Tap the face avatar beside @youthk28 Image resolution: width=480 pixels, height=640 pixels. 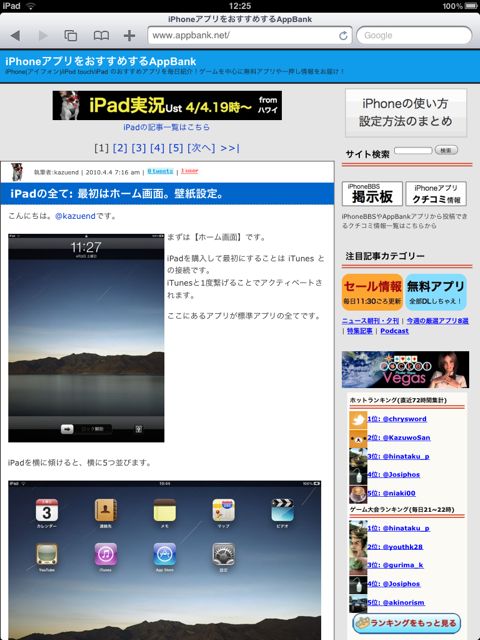(358, 548)
